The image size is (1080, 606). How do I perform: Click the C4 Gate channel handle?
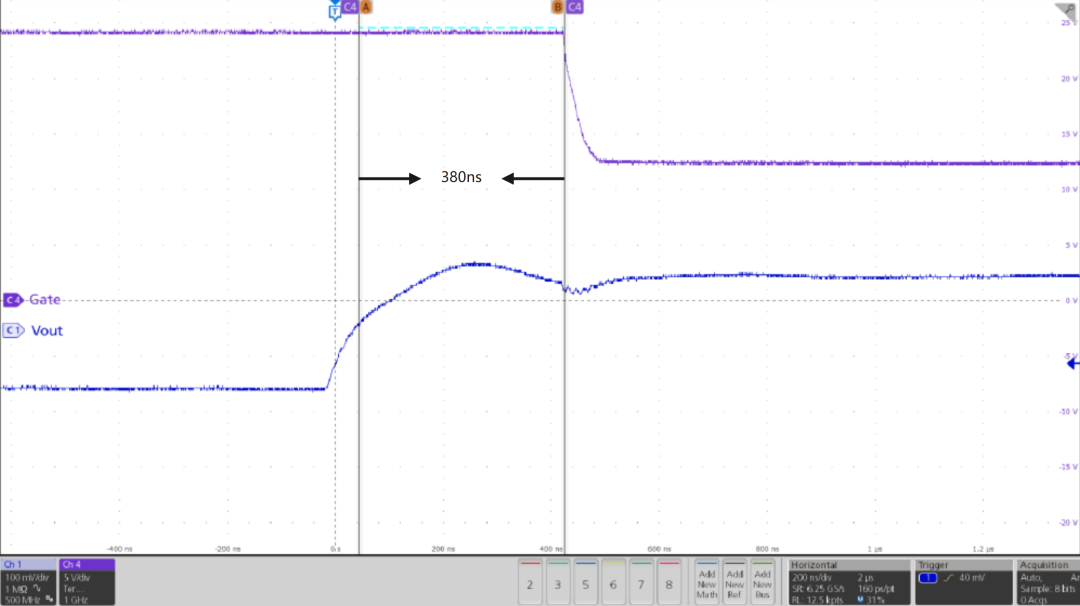tap(13, 299)
